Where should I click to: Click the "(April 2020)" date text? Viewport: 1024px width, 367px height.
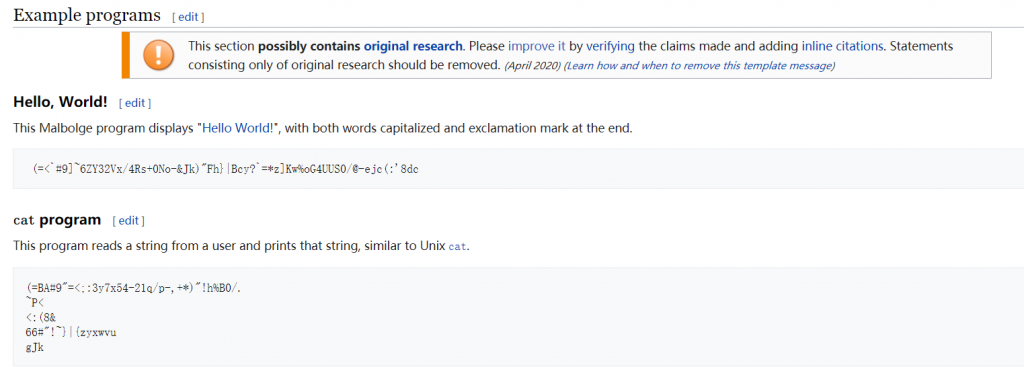tap(532, 66)
